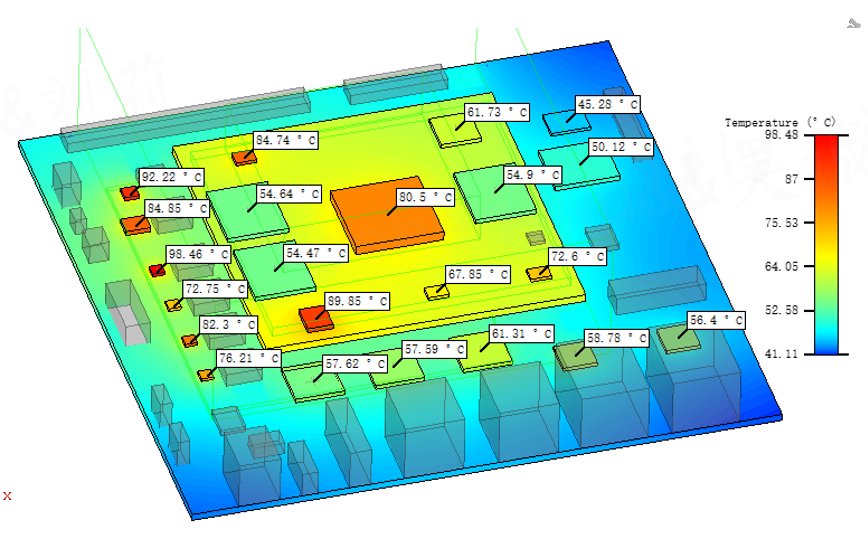Click the 58.78 °C annotation
The width and height of the screenshot is (868, 545).
click(x=617, y=338)
